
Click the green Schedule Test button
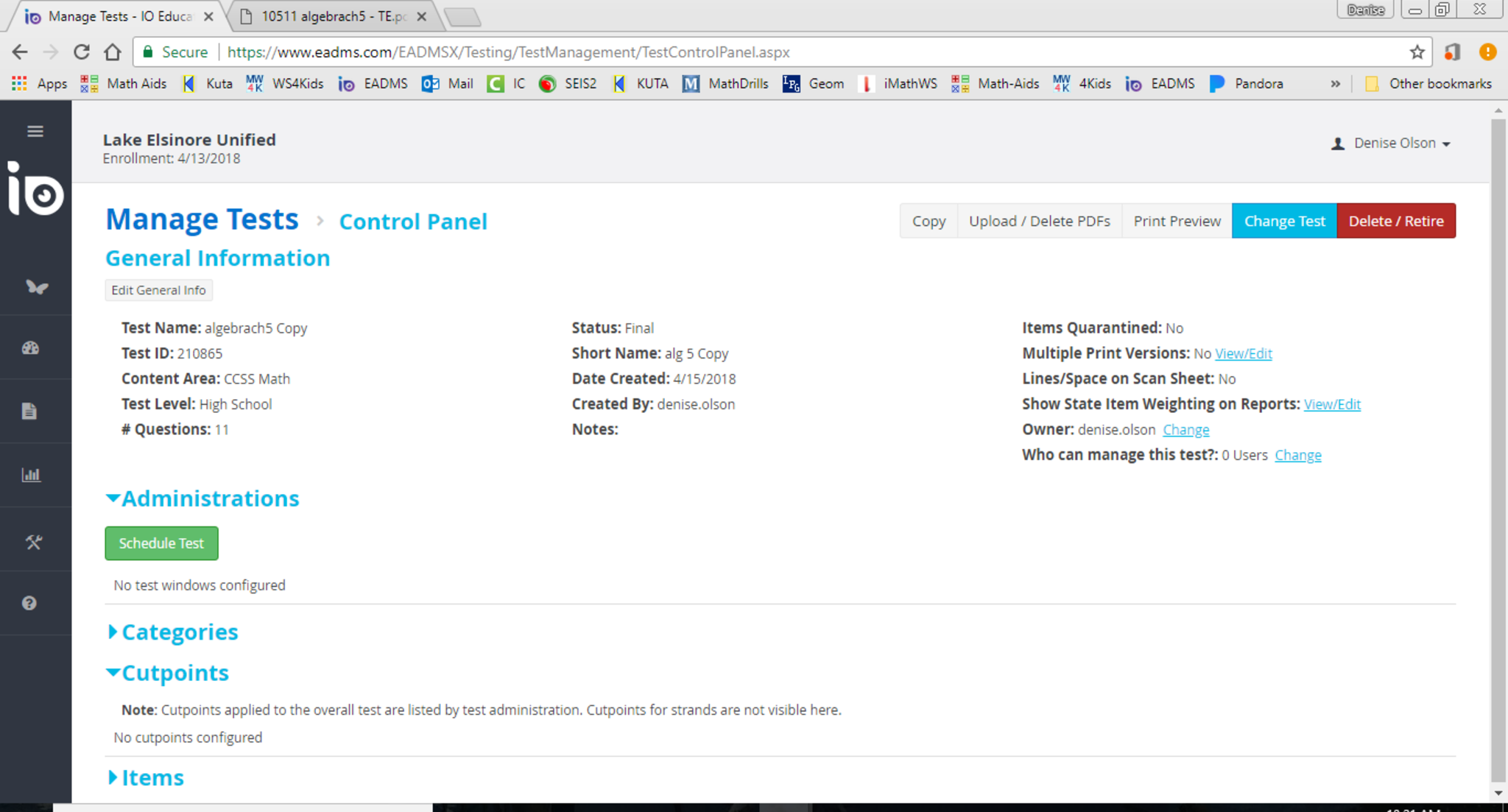point(161,543)
